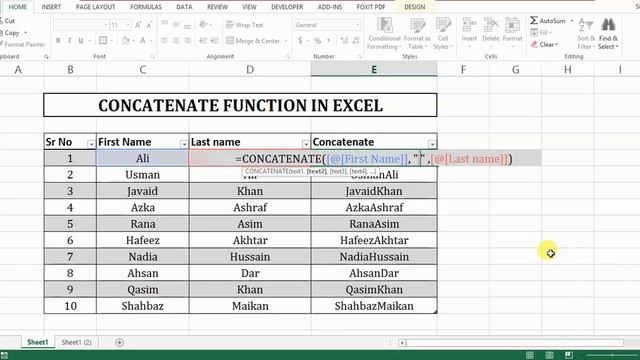Click Merge & Center
Viewport: 640px width, 360px height.
pyautogui.click(x=253, y=40)
